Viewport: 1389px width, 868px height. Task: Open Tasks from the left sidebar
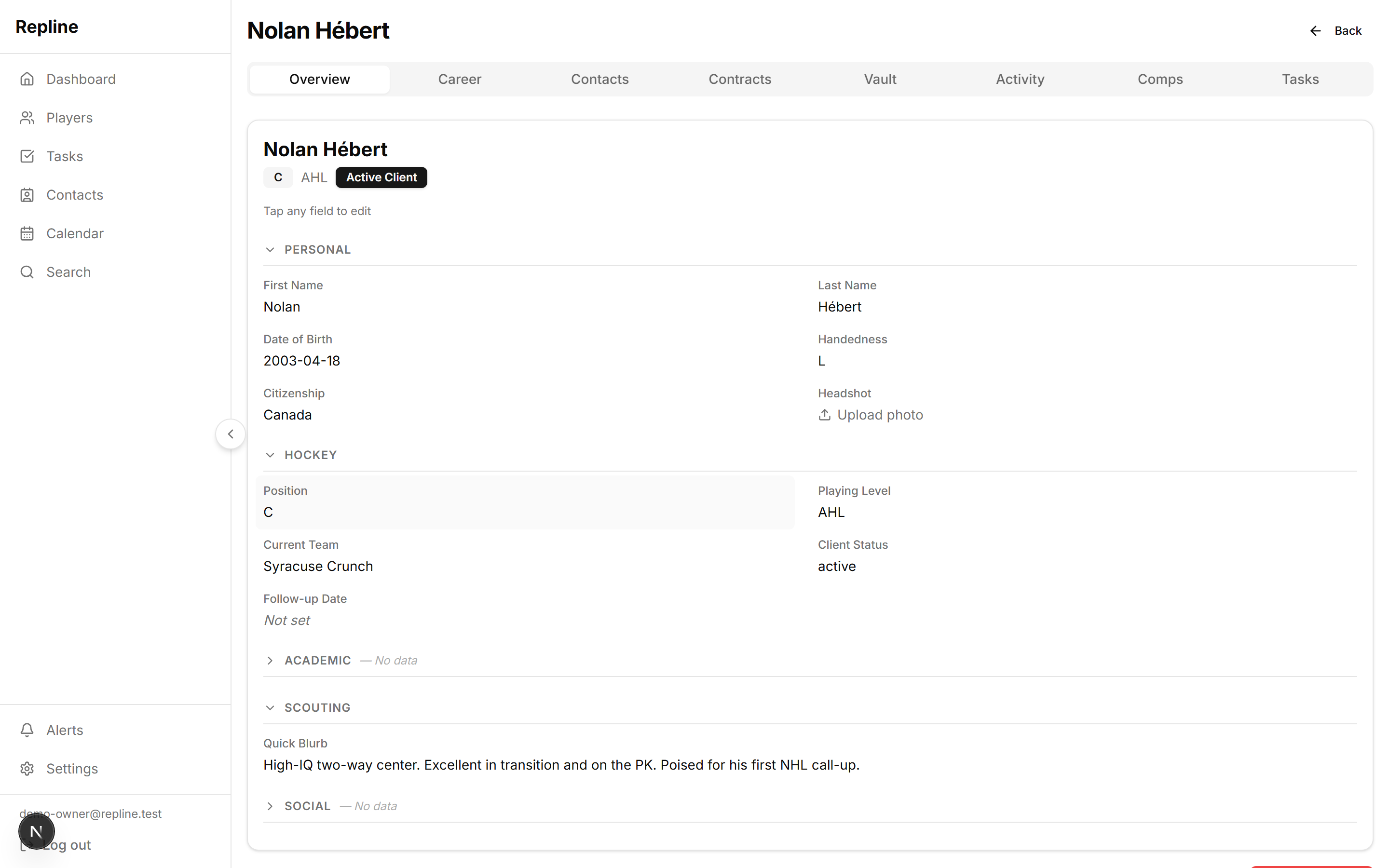tap(64, 156)
